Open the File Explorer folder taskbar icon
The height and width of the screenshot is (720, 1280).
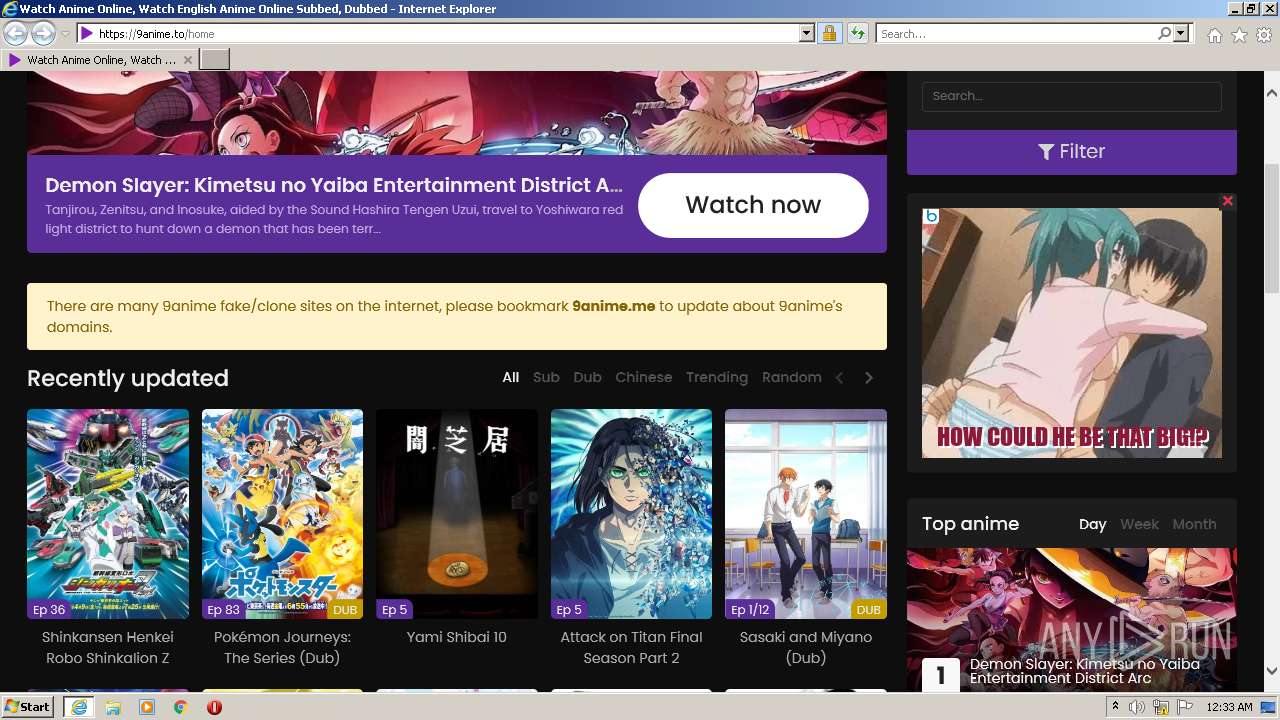[113, 707]
